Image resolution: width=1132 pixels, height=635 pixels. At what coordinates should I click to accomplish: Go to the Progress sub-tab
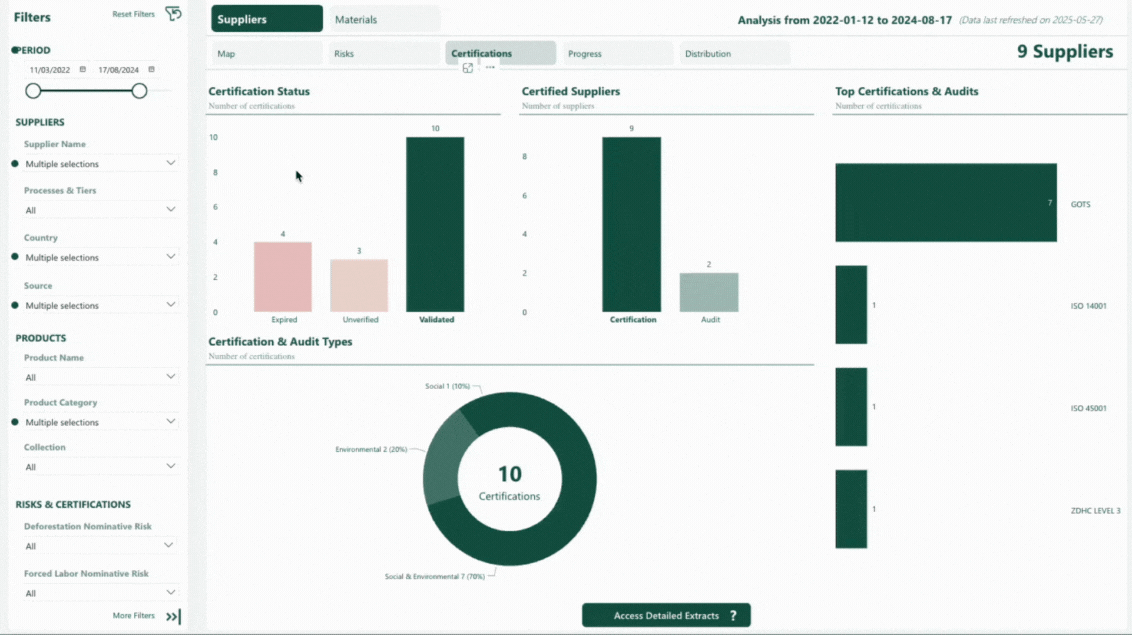coord(616,54)
